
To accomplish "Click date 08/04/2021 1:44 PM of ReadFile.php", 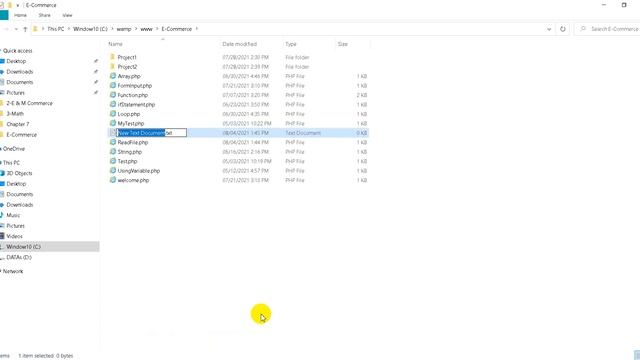I will [x=245, y=142].
